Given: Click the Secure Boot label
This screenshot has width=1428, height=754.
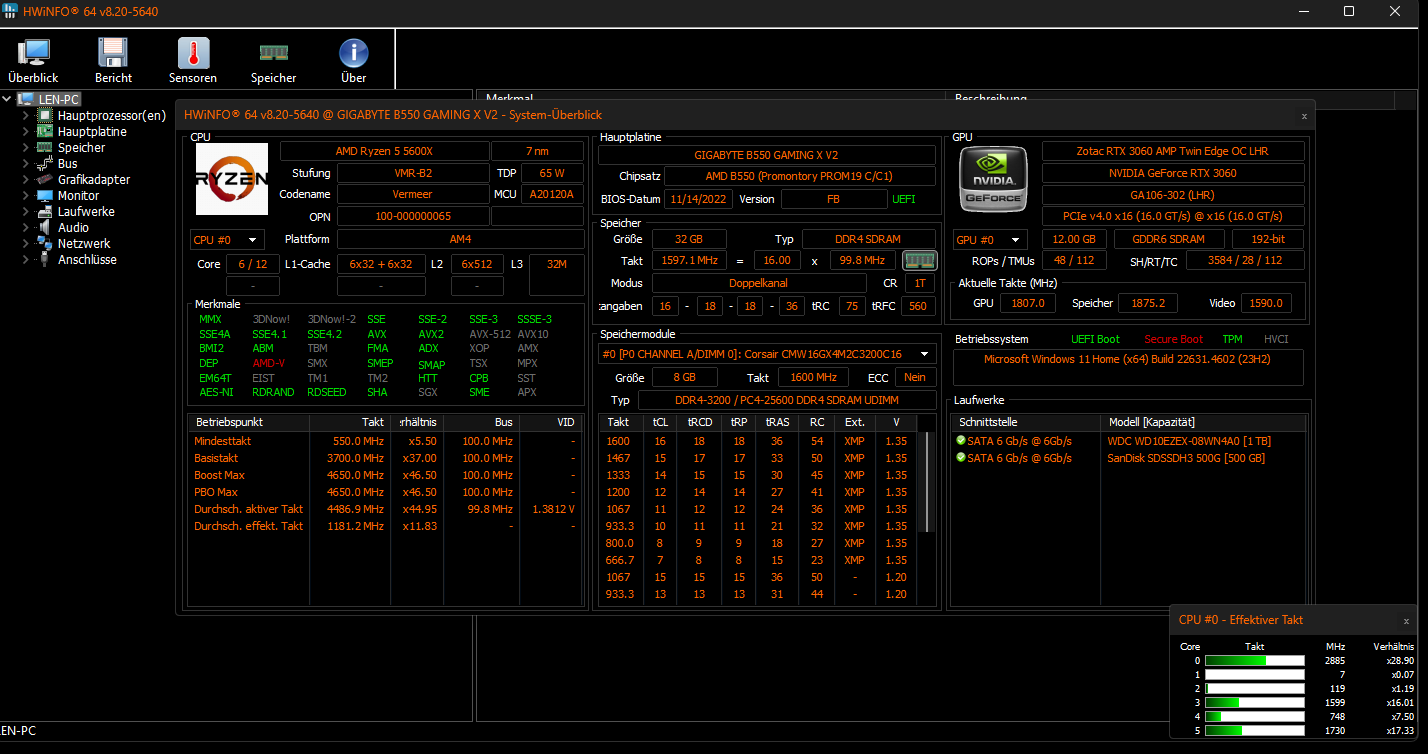Looking at the screenshot, I should [1173, 339].
